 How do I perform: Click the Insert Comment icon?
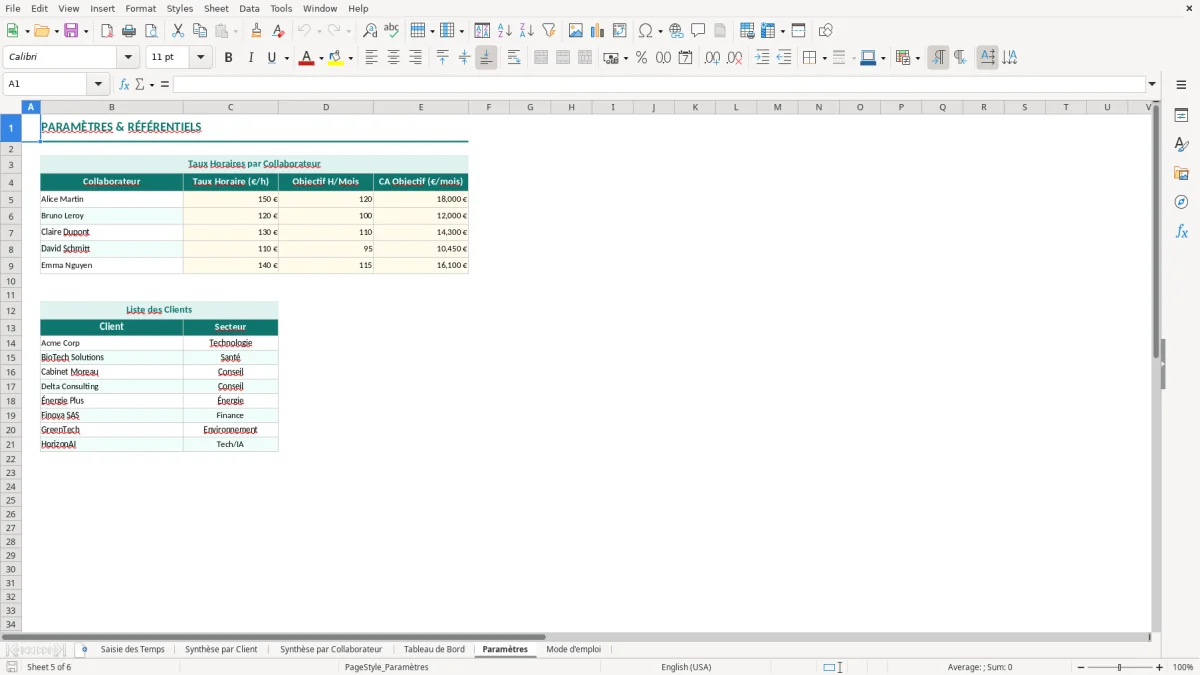(699, 31)
